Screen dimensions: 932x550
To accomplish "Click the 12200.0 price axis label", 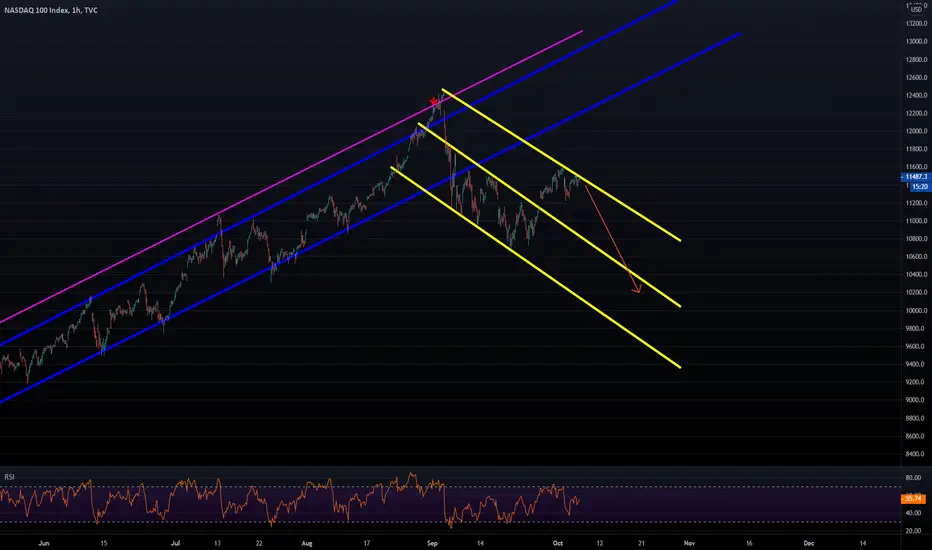I will point(916,113).
